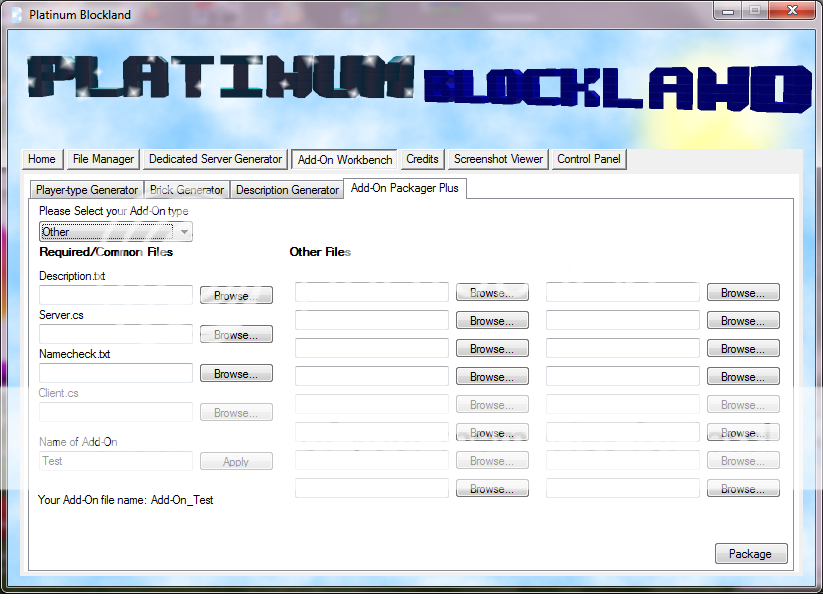Click the Platinum Blockland title bar icon
Screen dimensions: 823x600
point(16,14)
